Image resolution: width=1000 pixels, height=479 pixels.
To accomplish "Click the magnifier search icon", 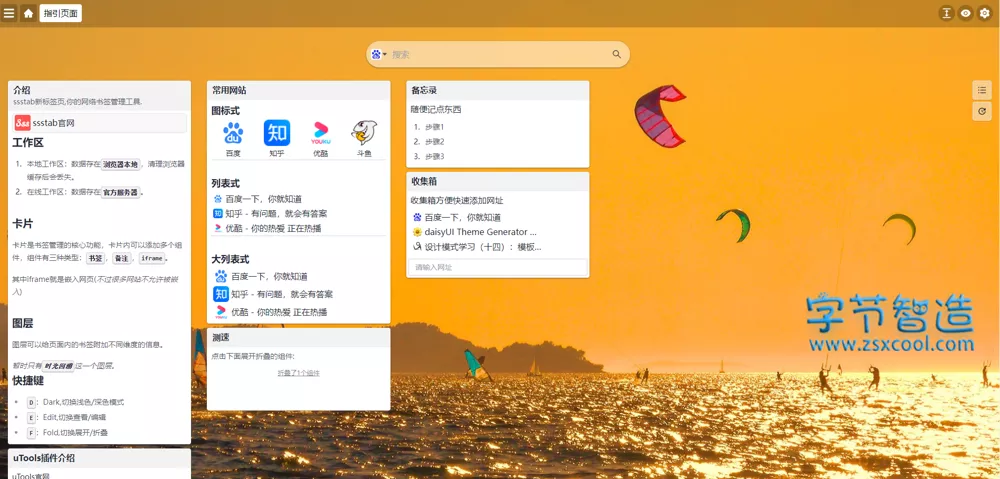I will pos(617,54).
